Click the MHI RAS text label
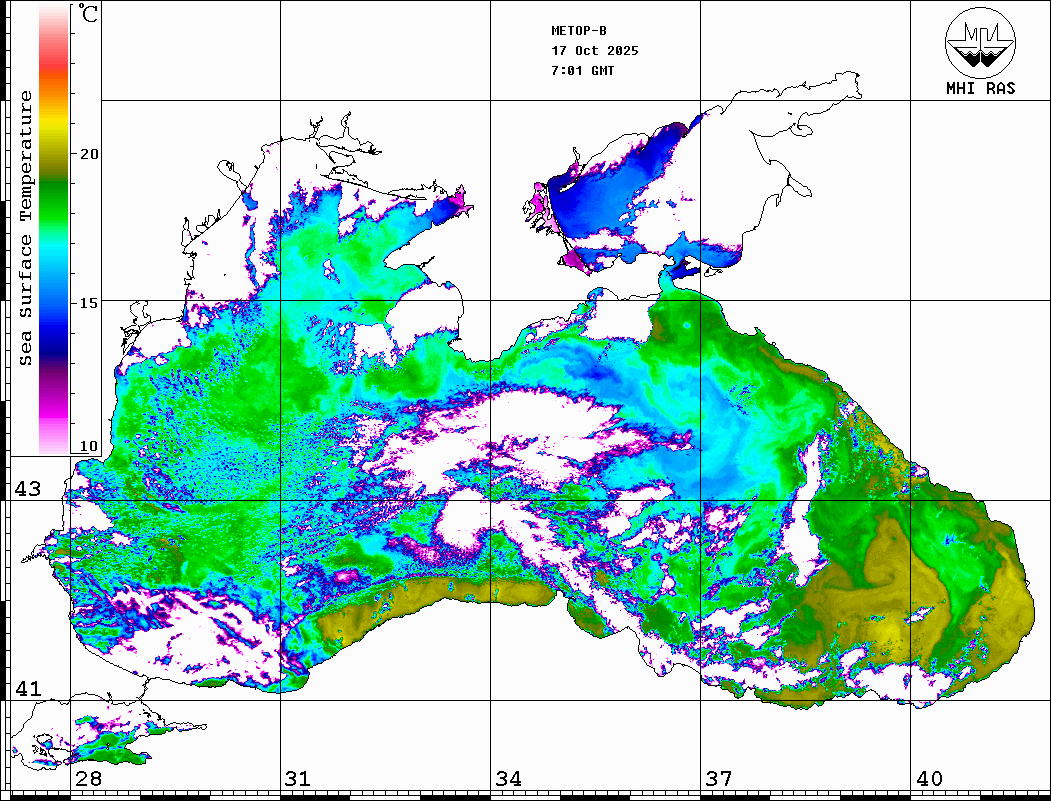The image size is (1051, 801). click(x=980, y=88)
